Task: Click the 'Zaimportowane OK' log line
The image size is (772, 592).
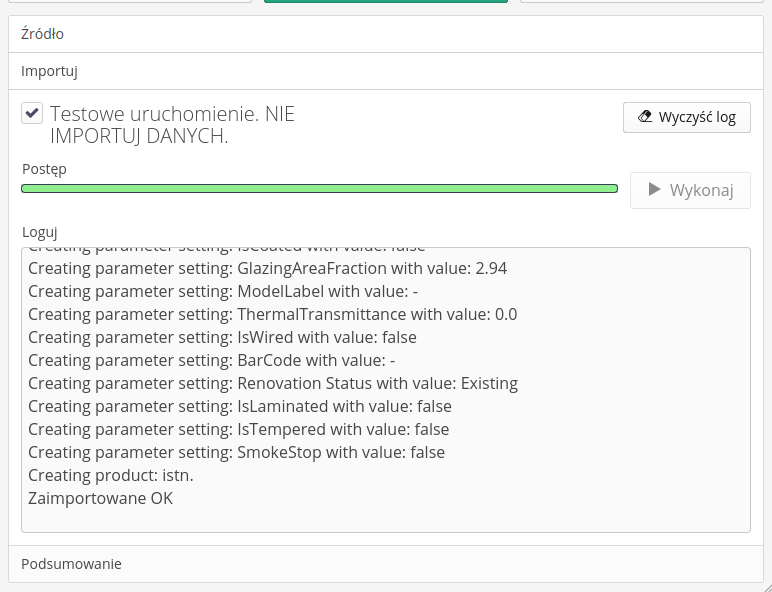Action: coord(100,498)
